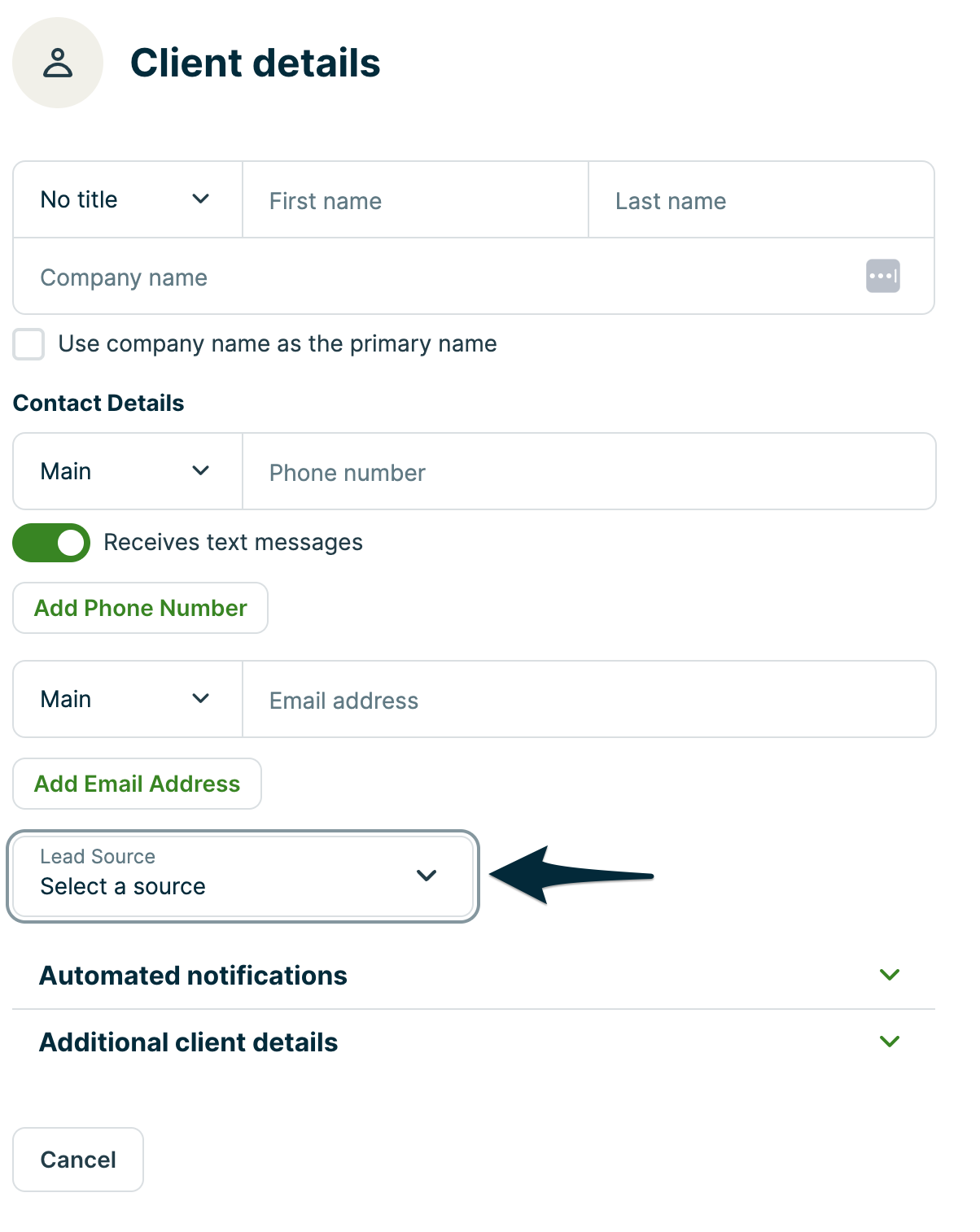Click into the Email address field

(x=588, y=701)
